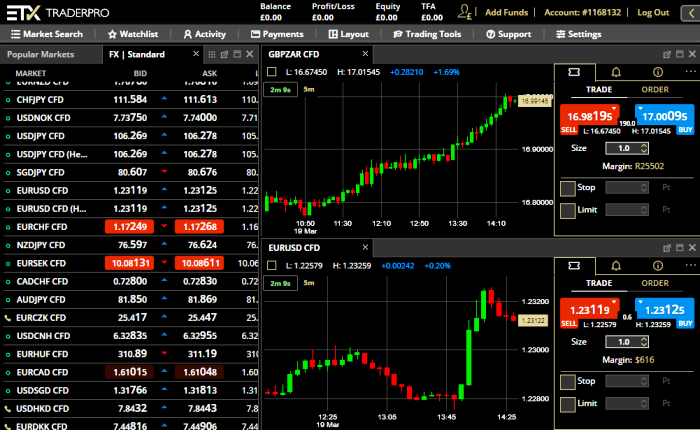Open the Support menu

tap(508, 34)
